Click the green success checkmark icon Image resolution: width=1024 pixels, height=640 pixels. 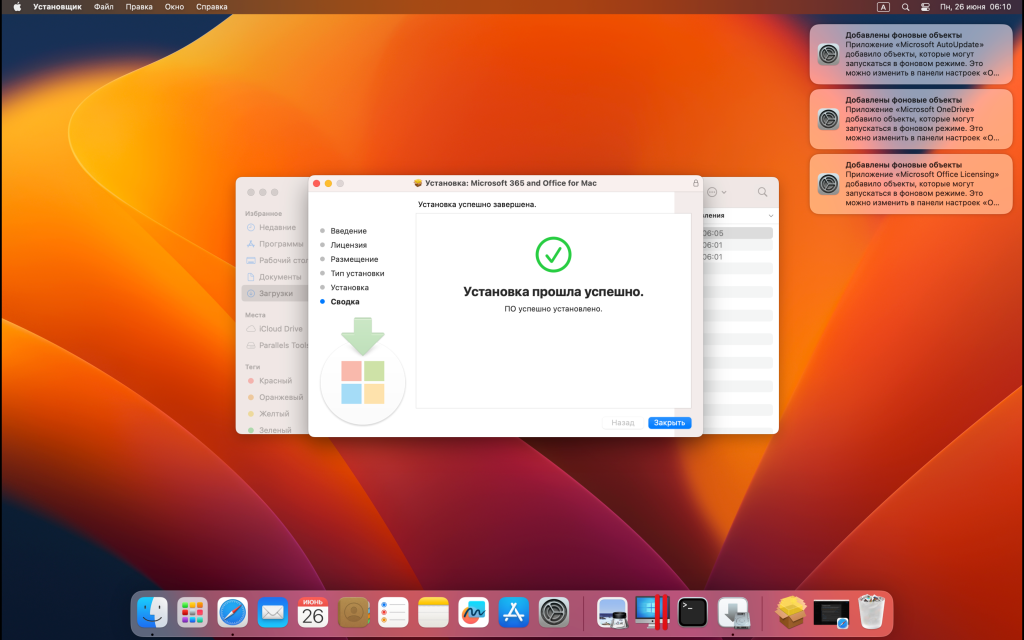tap(553, 255)
